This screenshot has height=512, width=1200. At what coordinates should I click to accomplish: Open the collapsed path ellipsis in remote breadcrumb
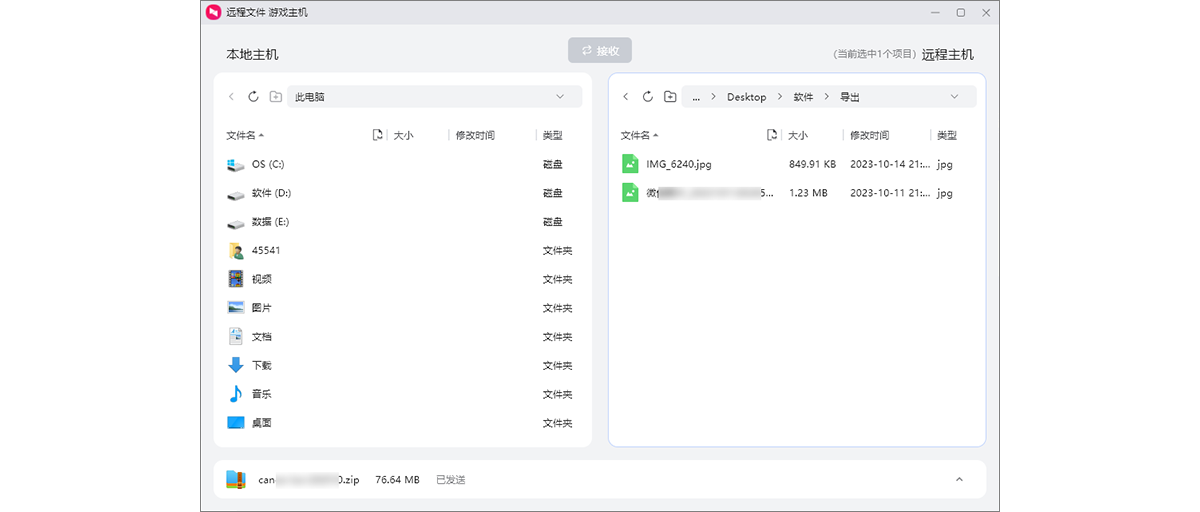coord(696,97)
